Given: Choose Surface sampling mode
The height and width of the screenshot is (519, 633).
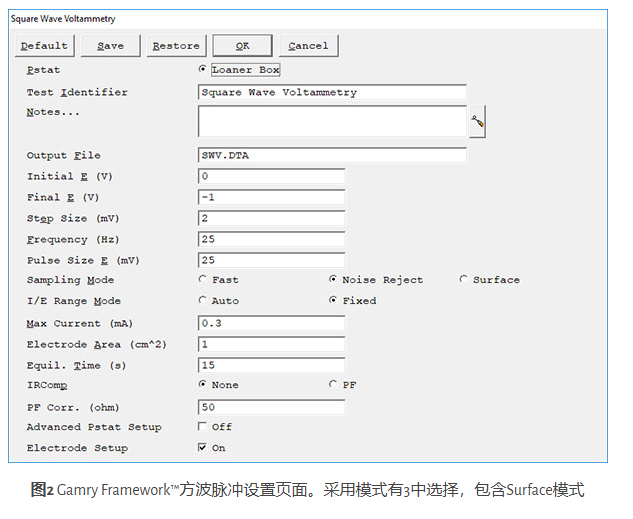Looking at the screenshot, I should (x=463, y=279).
